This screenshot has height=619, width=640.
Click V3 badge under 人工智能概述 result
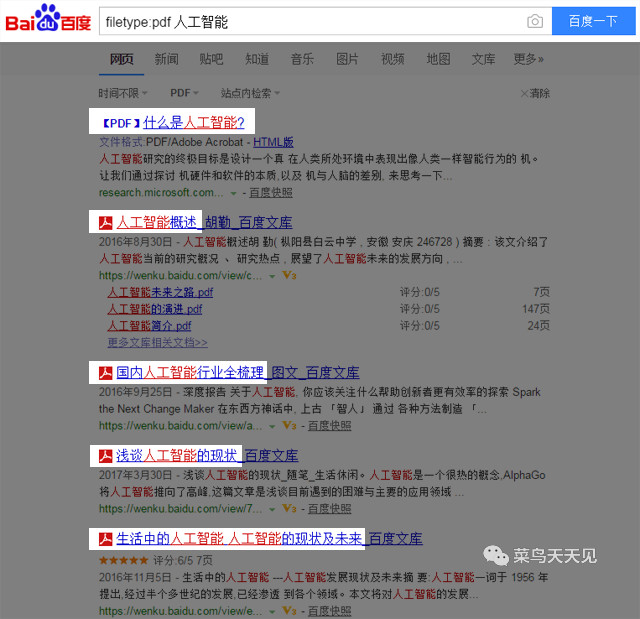[289, 275]
